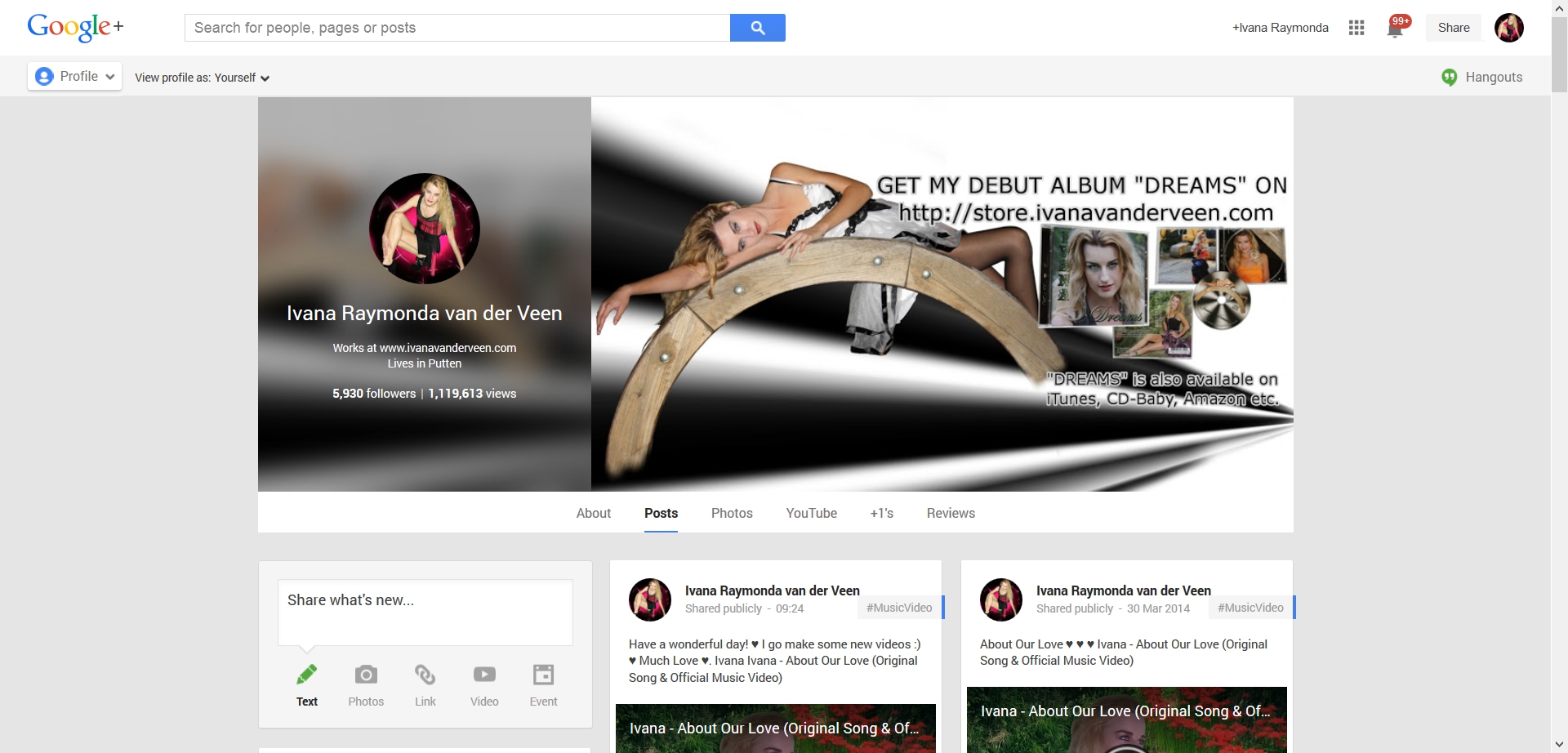Click #MusicVideo tag on 09:24 post

point(900,608)
